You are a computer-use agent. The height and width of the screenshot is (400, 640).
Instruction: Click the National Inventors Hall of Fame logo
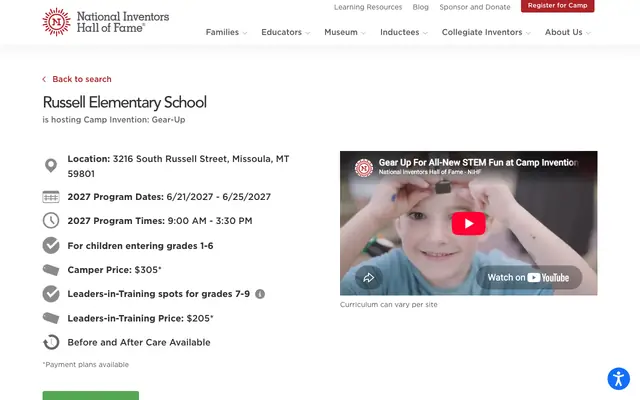coord(106,22)
